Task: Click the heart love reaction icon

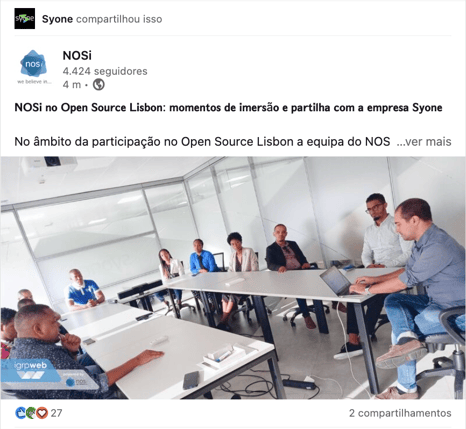Action: tap(42, 413)
